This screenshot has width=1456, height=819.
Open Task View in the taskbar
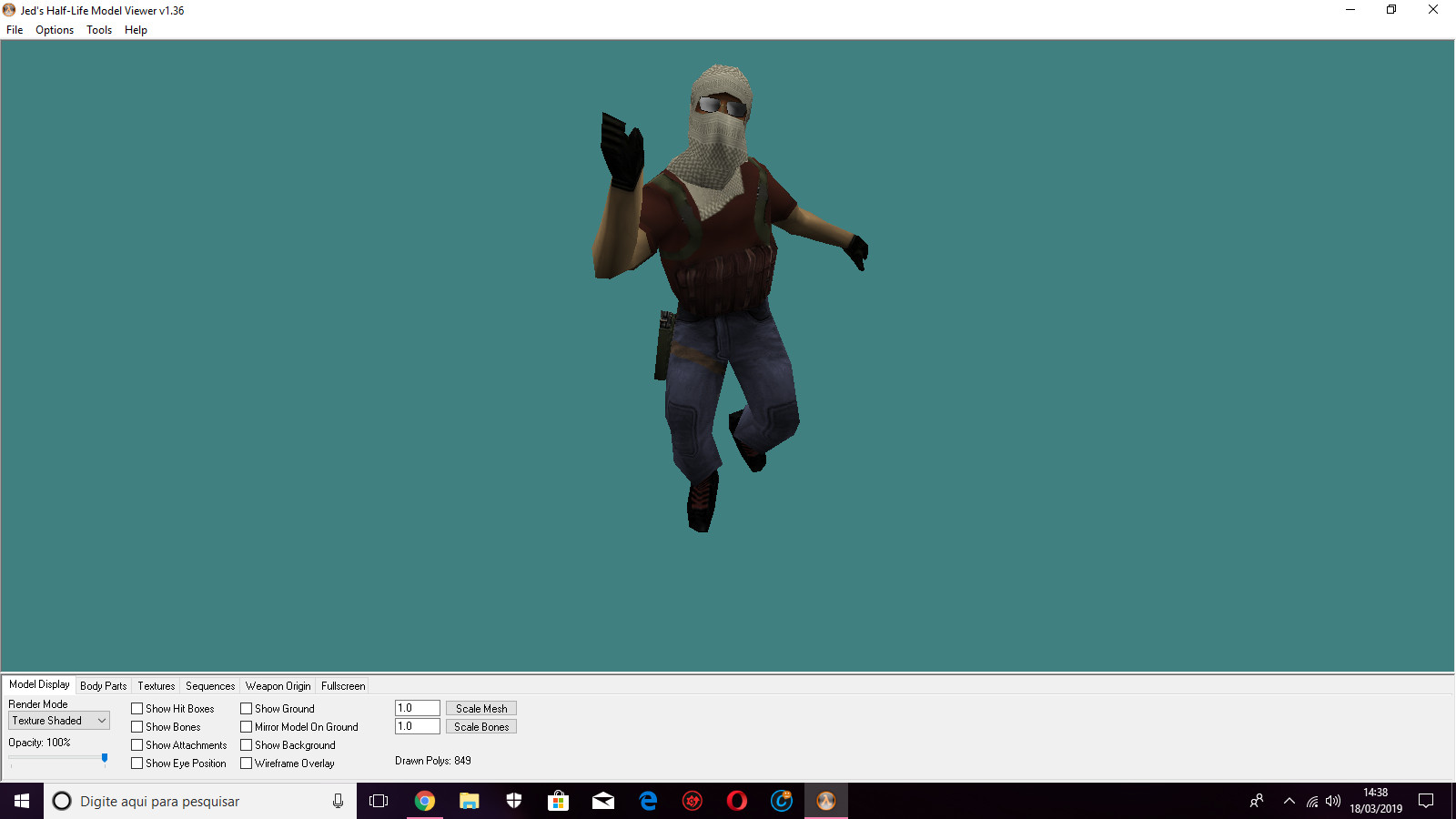(x=379, y=801)
